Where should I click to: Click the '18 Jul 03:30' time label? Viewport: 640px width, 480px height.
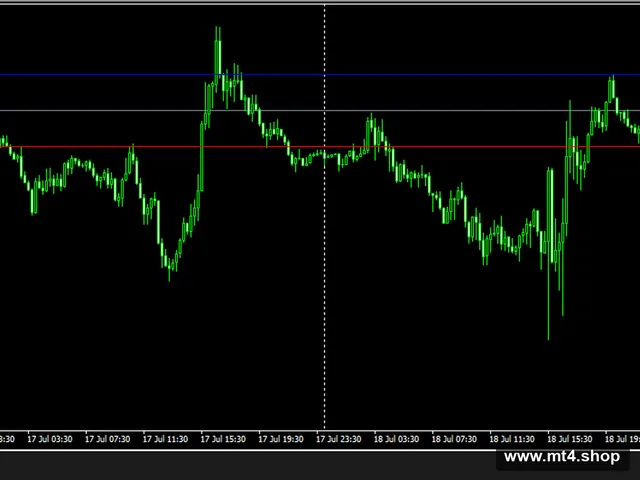(x=396, y=439)
